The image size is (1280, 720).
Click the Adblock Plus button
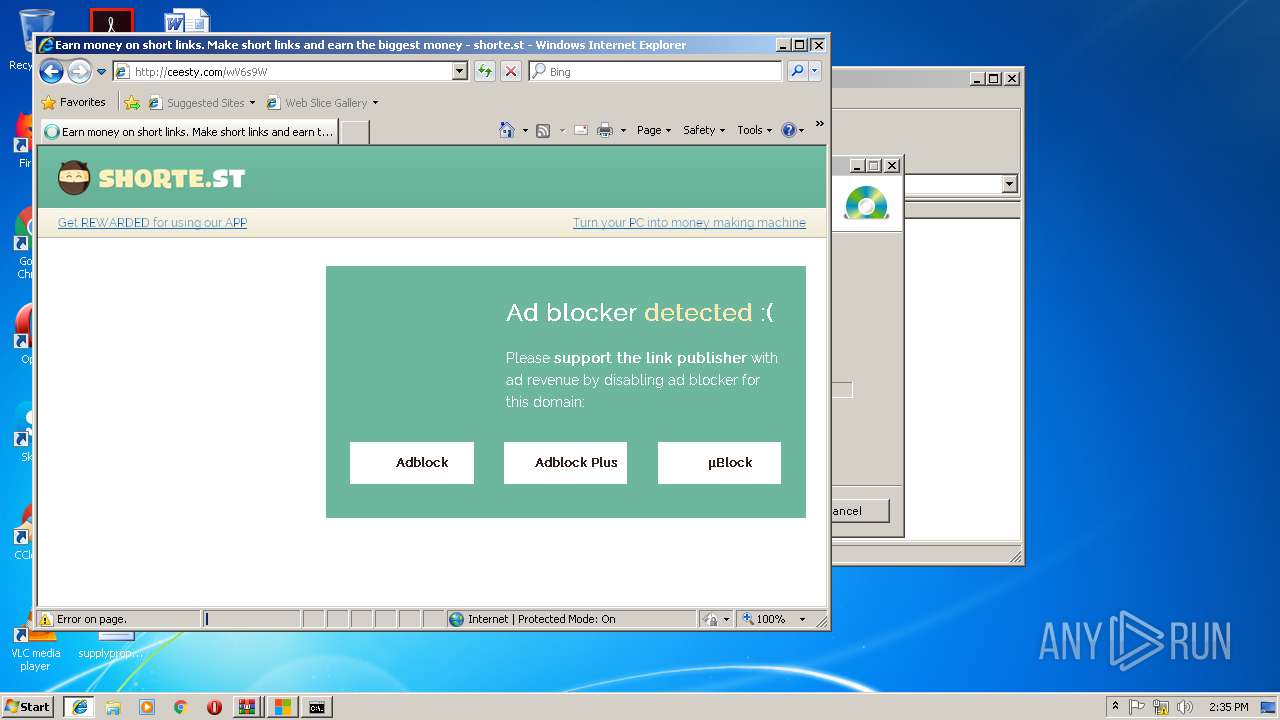(x=565, y=462)
